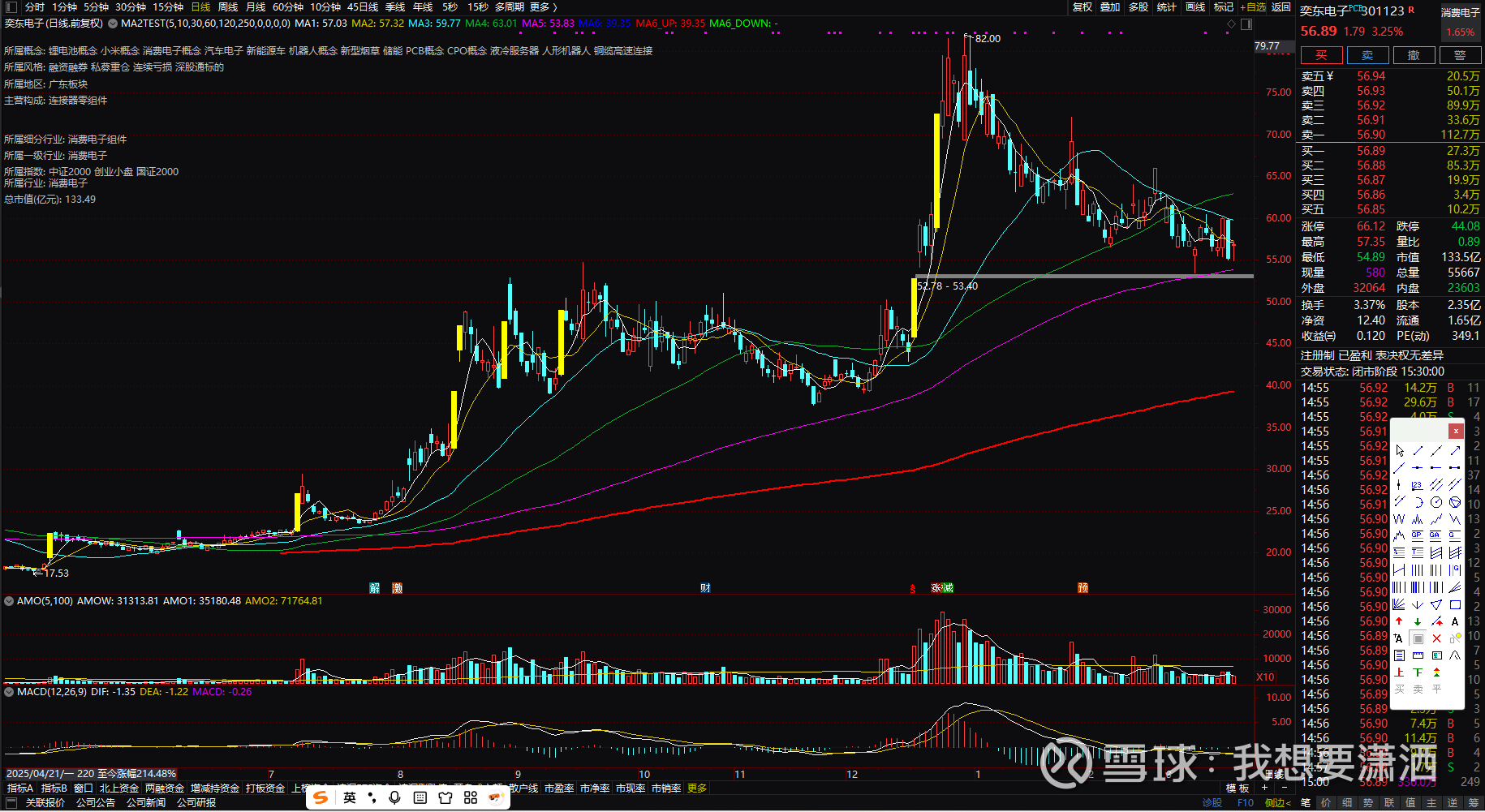Open the Sogou soft keyboard icon
This screenshot has width=1485, height=812.
(420, 797)
